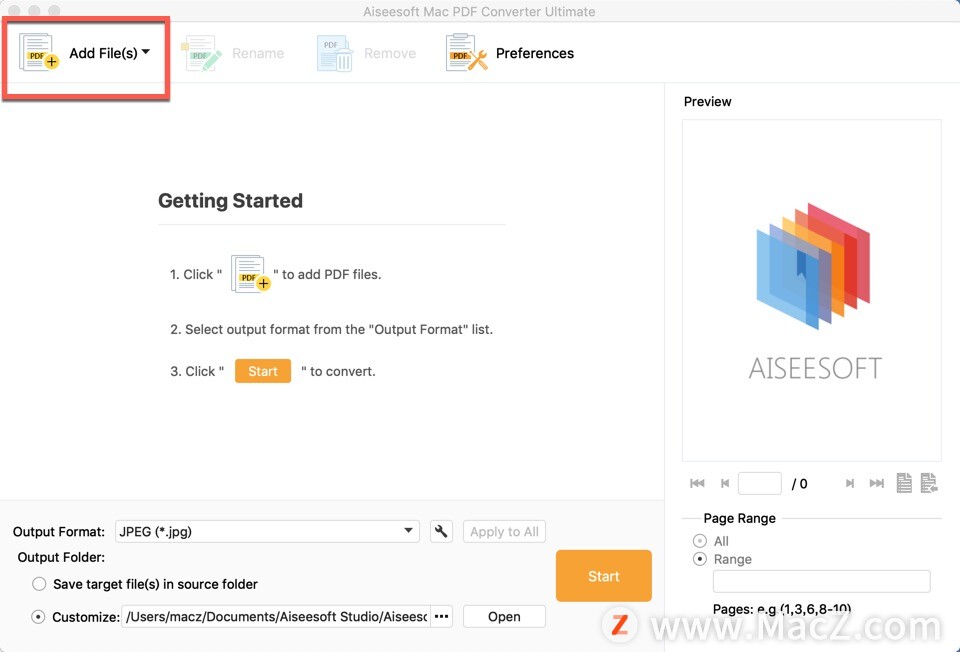This screenshot has width=960, height=652.
Task: Click the Remove PDF trash icon
Action: pos(335,53)
